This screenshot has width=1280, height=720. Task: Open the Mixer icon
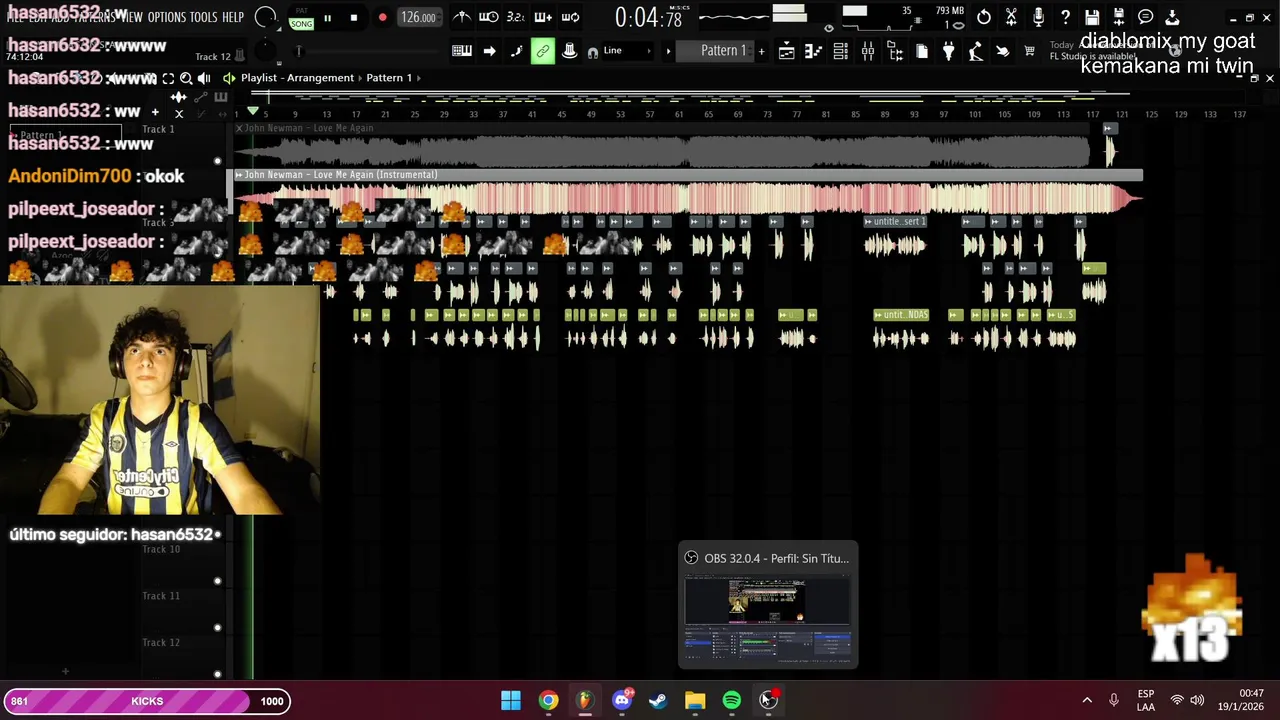click(868, 51)
